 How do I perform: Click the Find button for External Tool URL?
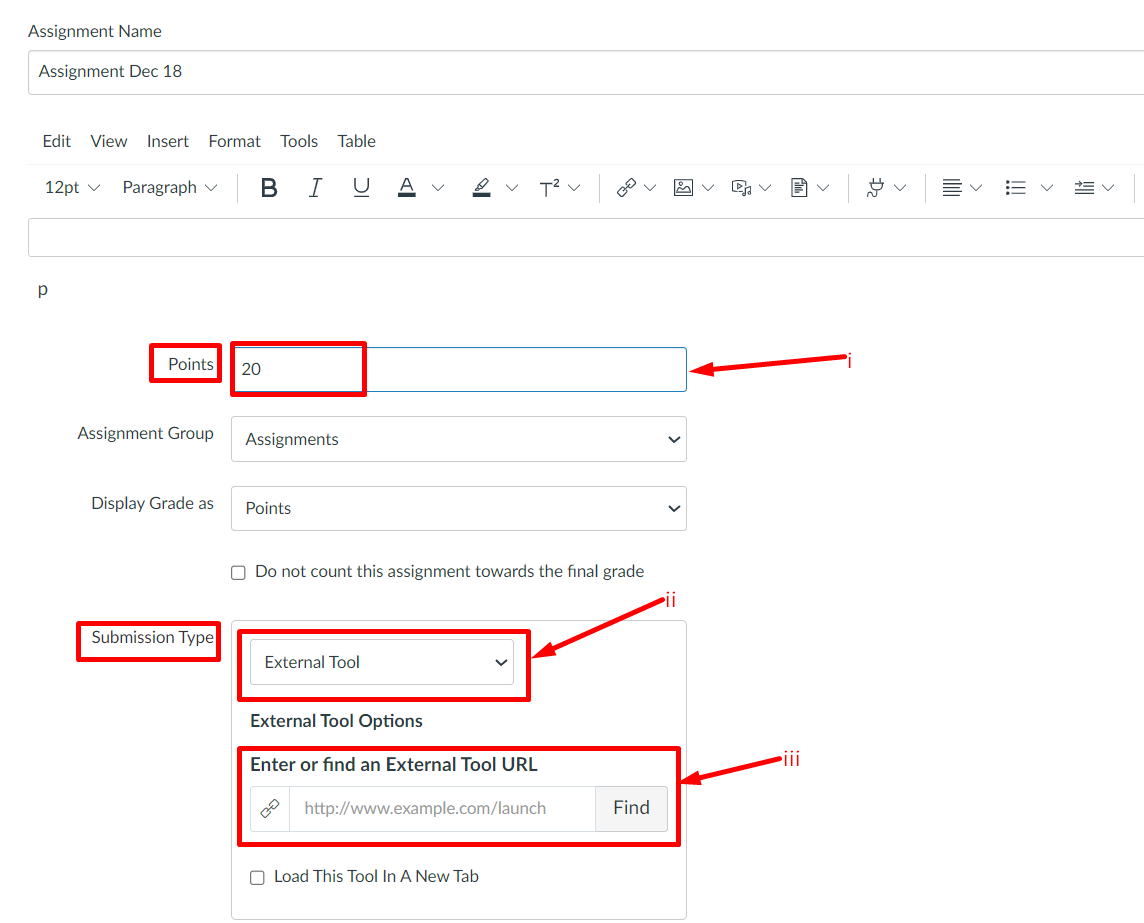tap(631, 808)
